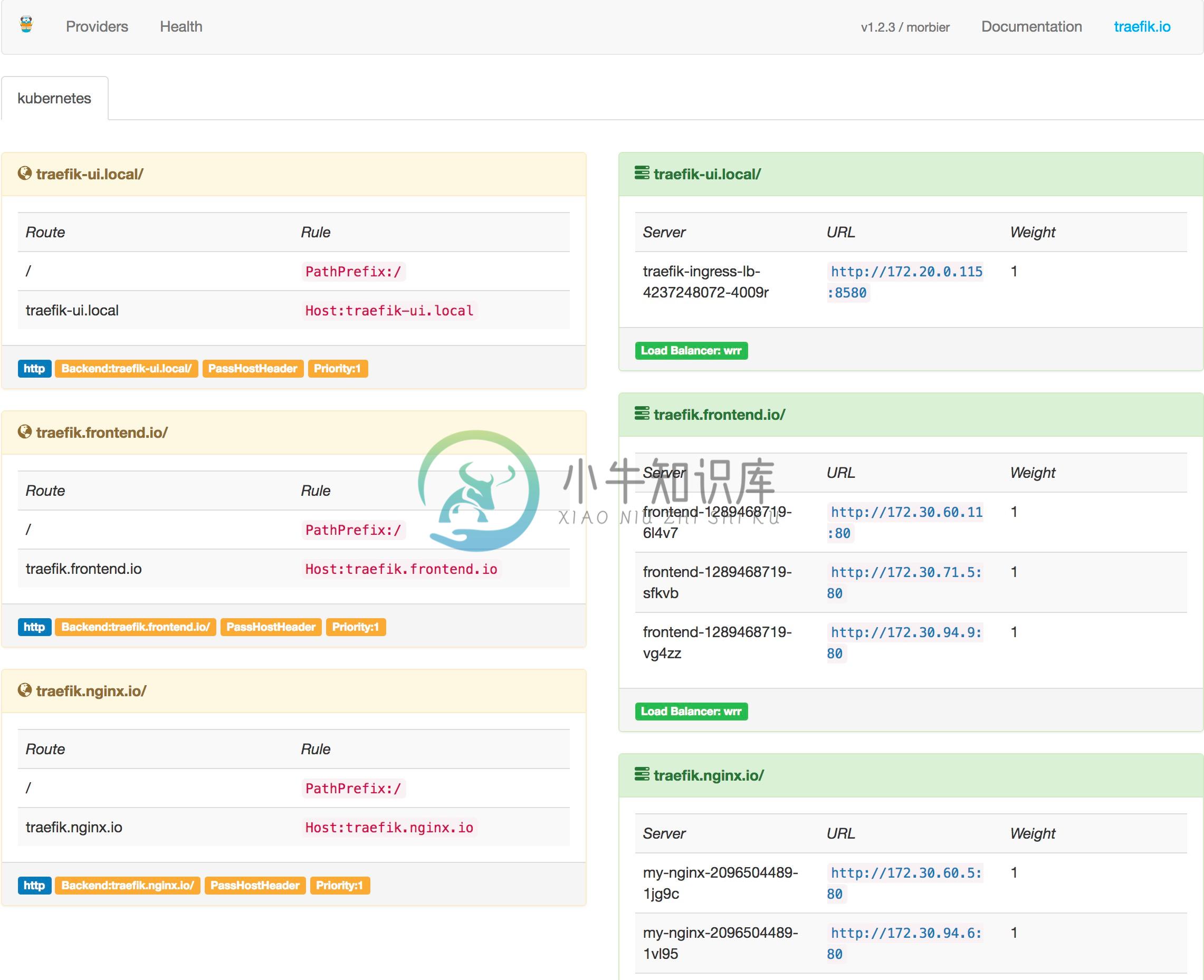The height and width of the screenshot is (980, 1204).
Task: Click Server column header in traefik.nginx.io backend
Action: tap(664, 833)
